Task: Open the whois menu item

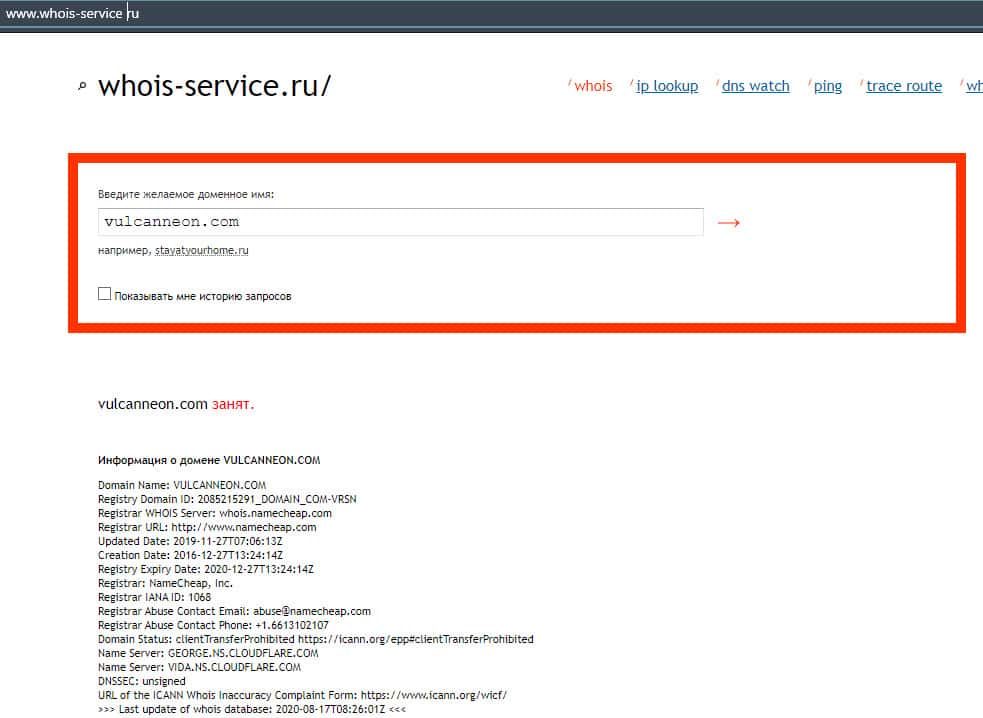Action: coord(593,86)
